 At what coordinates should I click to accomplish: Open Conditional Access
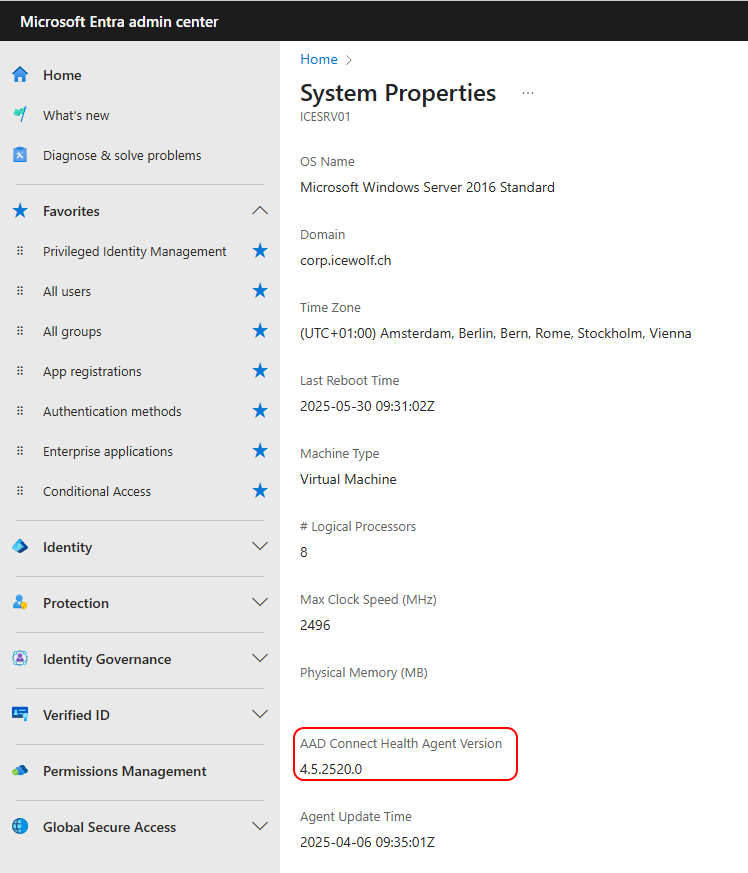pos(97,492)
